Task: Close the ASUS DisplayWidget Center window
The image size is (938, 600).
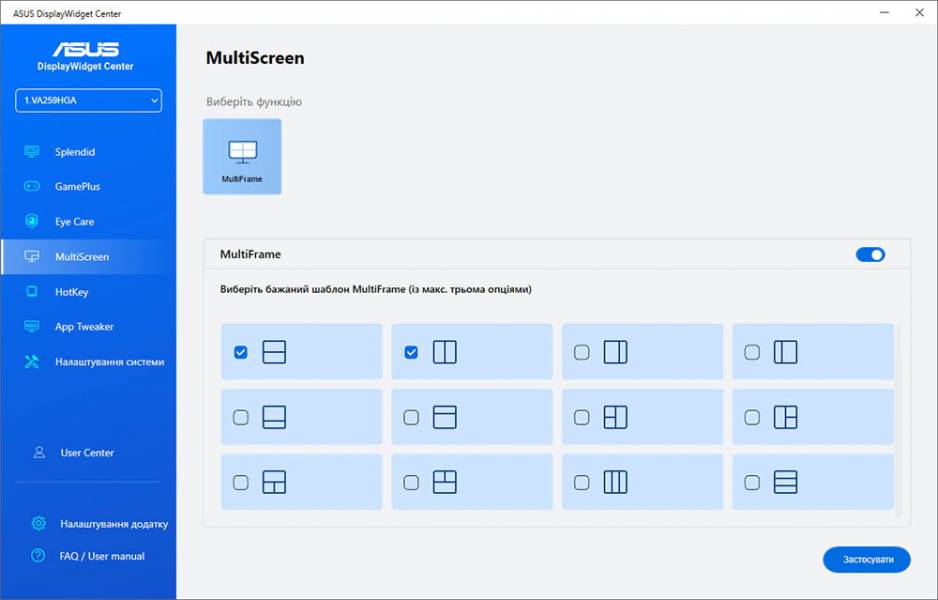Action: pos(919,13)
